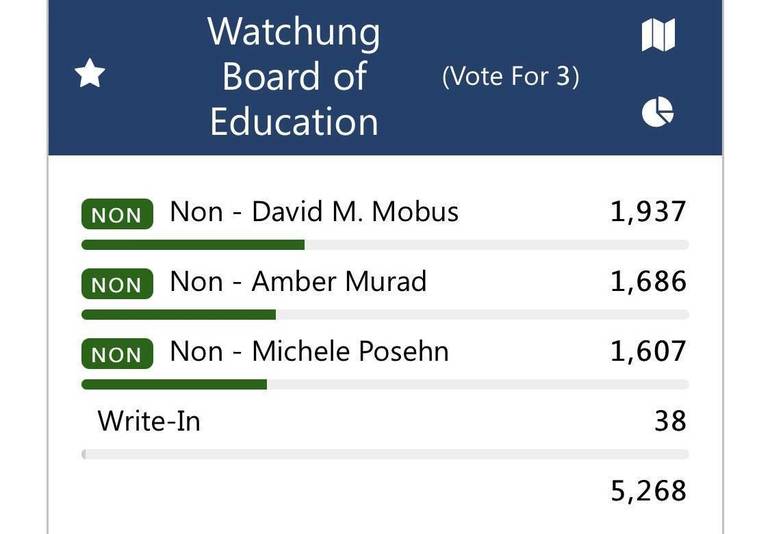Select candidate Non - Amber Murad
The height and width of the screenshot is (534, 770).
click(298, 282)
